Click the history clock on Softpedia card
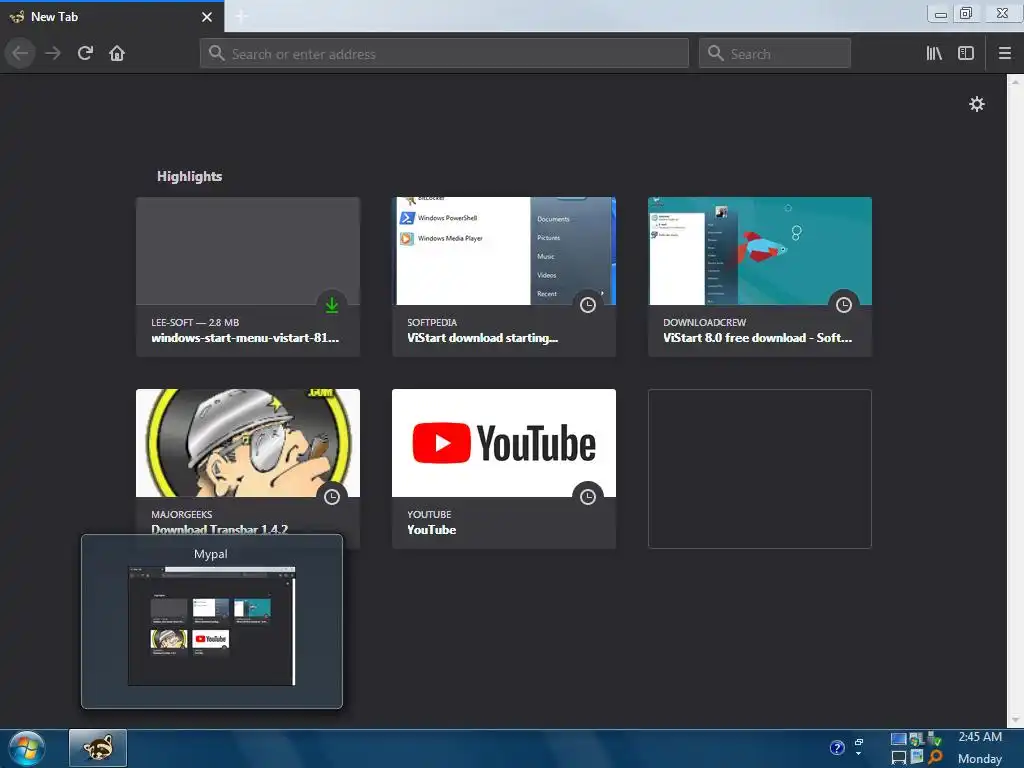Viewport: 1024px width, 768px height. (588, 305)
